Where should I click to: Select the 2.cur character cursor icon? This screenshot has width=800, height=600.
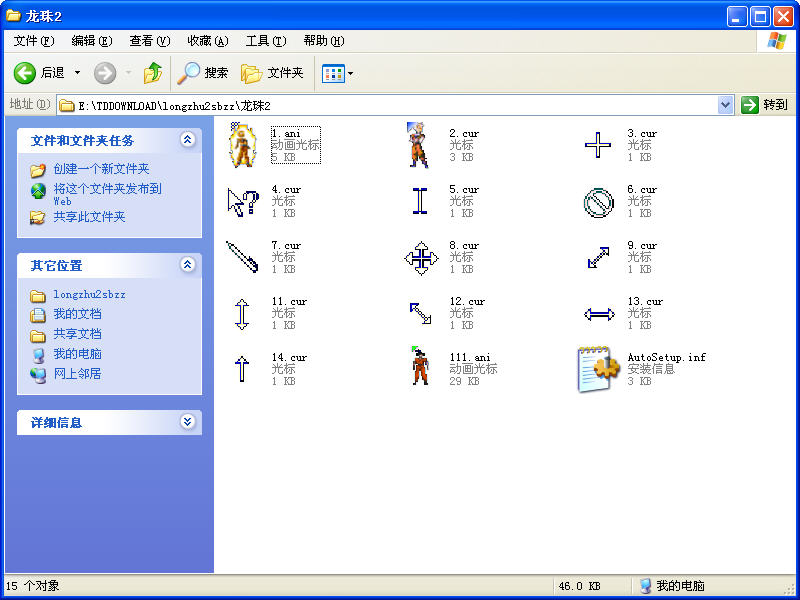coord(418,145)
